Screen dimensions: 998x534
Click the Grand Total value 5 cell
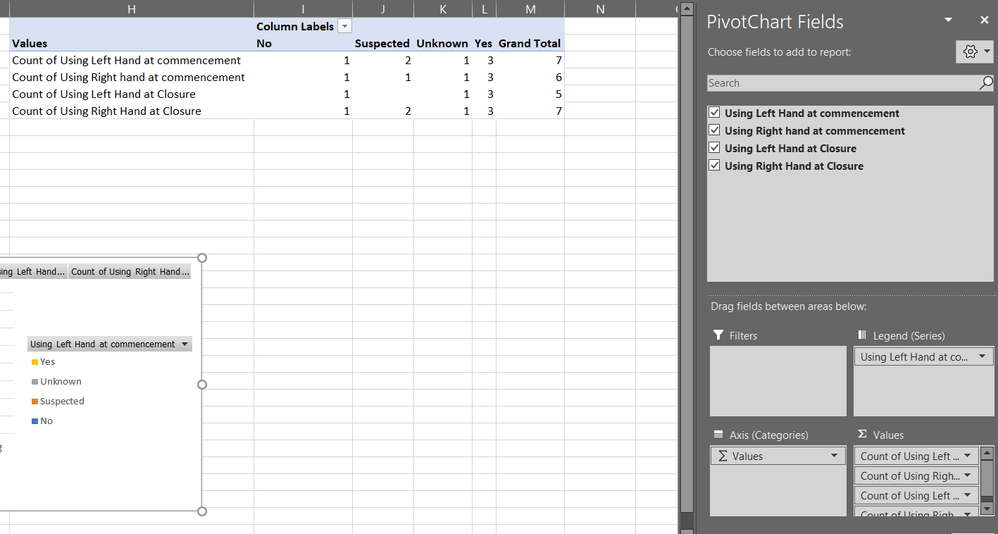tap(530, 94)
